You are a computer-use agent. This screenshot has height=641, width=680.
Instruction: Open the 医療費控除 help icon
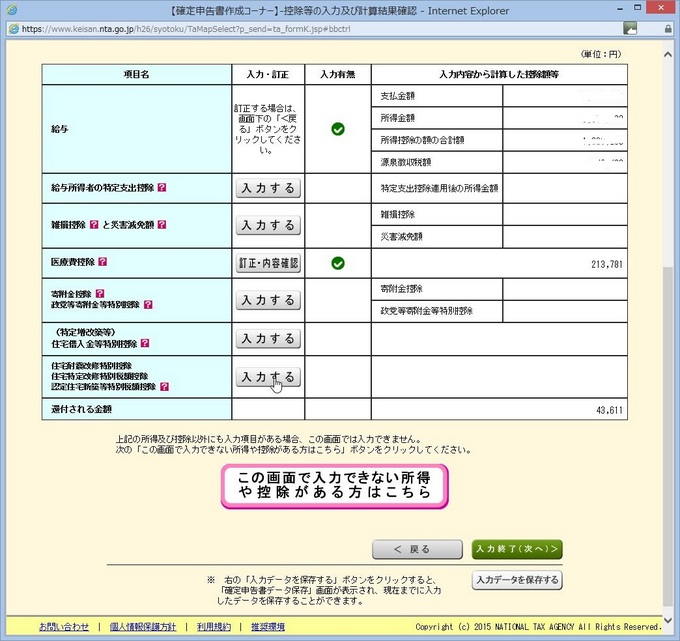point(102,262)
